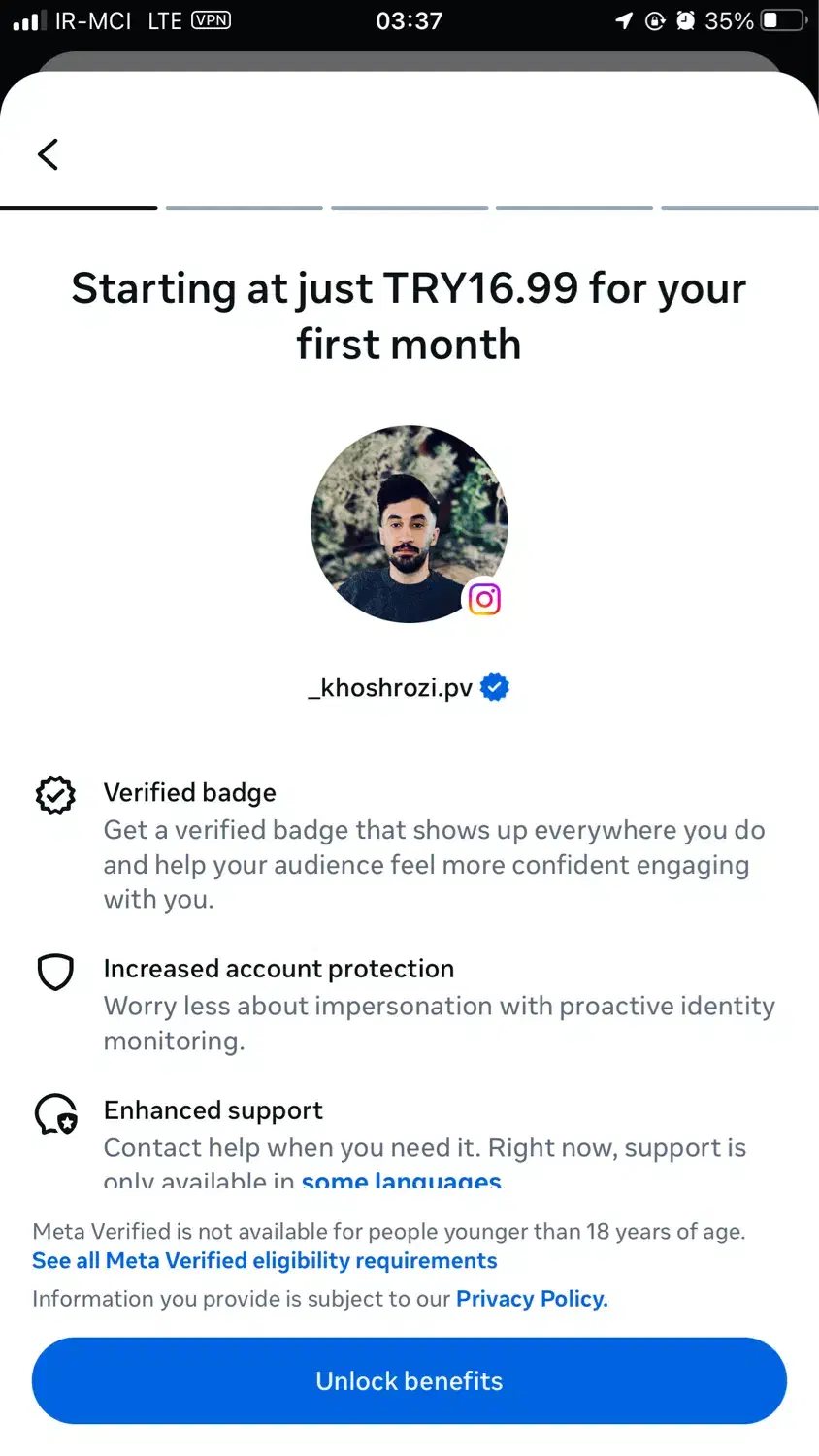Open See all Meta Verified eligibility requirements
This screenshot has width=819, height=1456.
point(264,1260)
